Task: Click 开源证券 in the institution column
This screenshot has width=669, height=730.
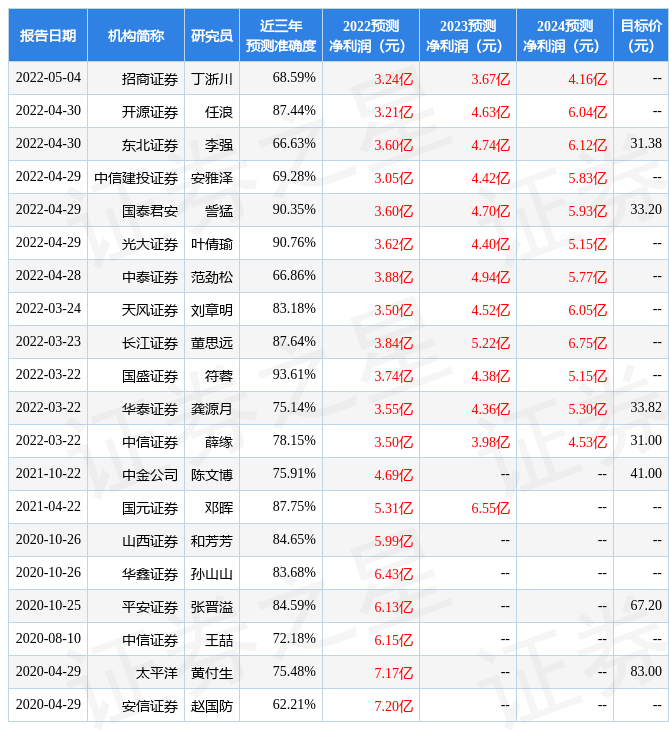Action: [150, 112]
